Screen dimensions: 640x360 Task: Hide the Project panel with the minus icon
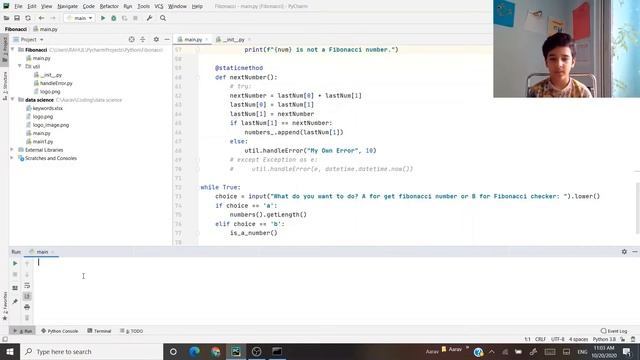(x=167, y=40)
